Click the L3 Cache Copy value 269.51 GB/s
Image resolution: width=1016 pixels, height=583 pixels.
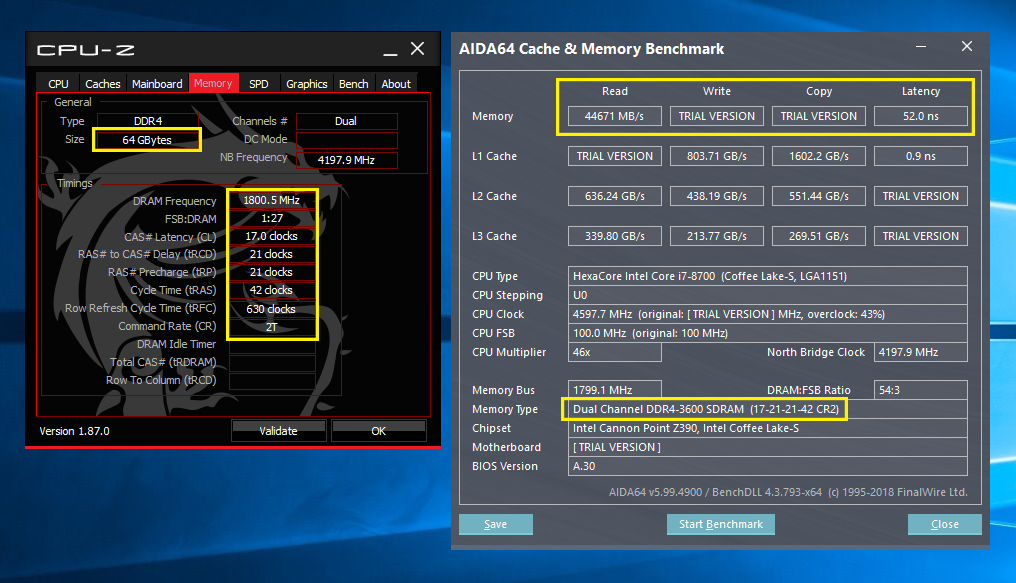point(818,236)
